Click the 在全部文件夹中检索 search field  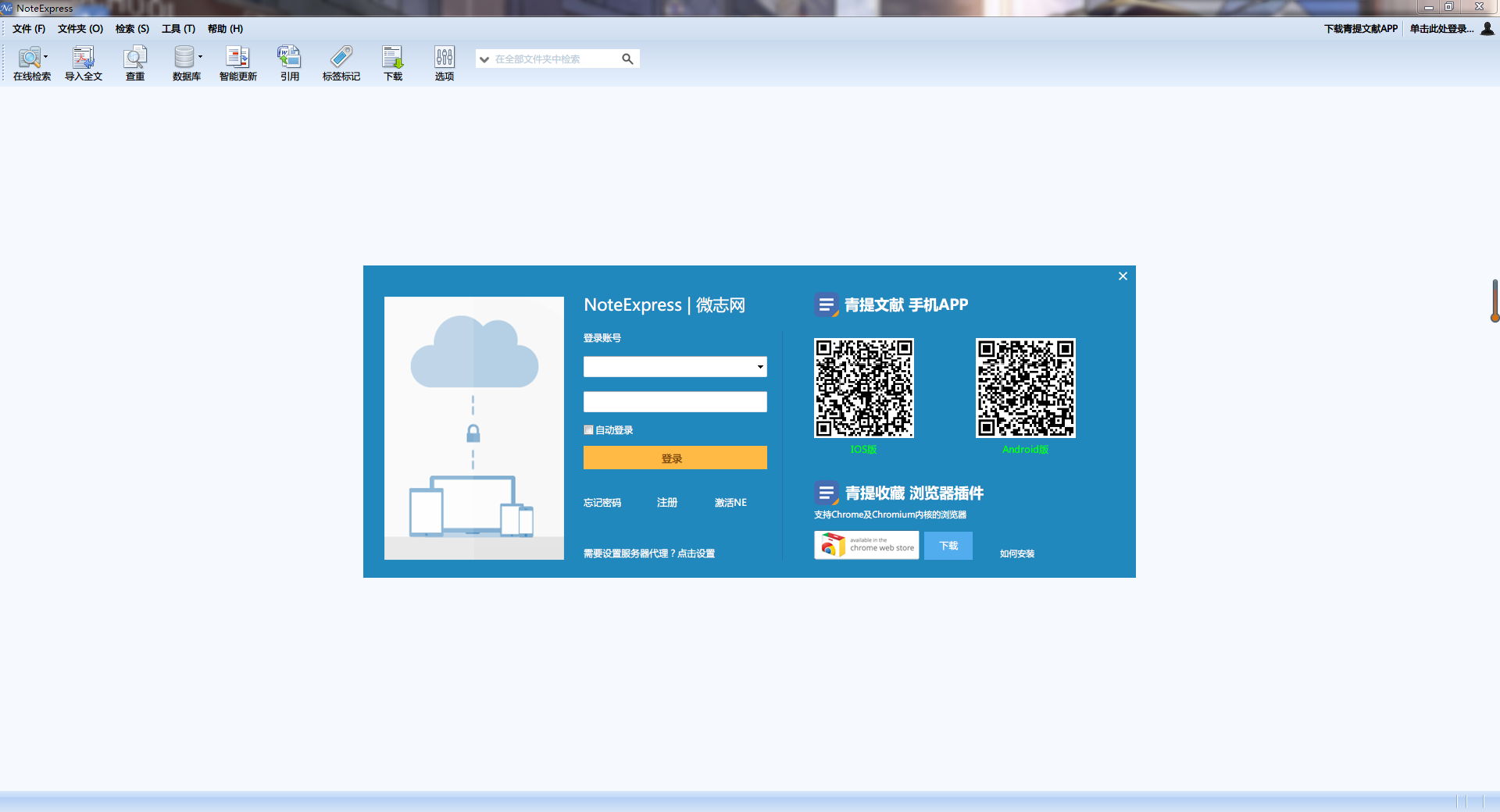[x=556, y=59]
